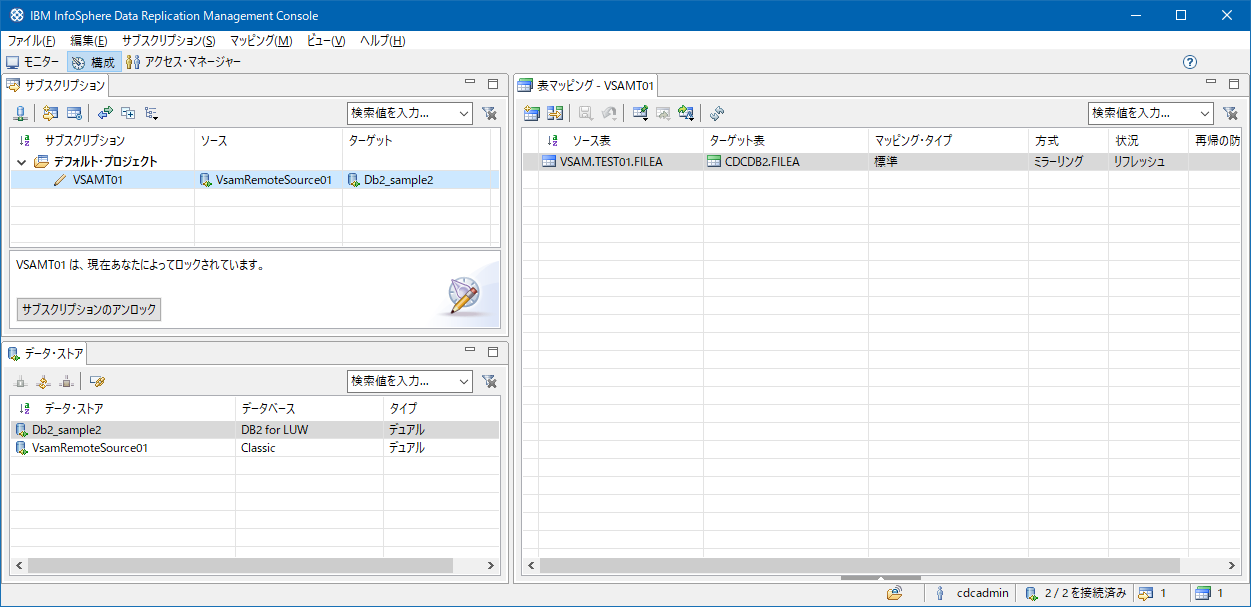Screen dimensions: 1251x607
Task: Select the VsamRemoteSource01 datastore row
Action: tap(255, 448)
